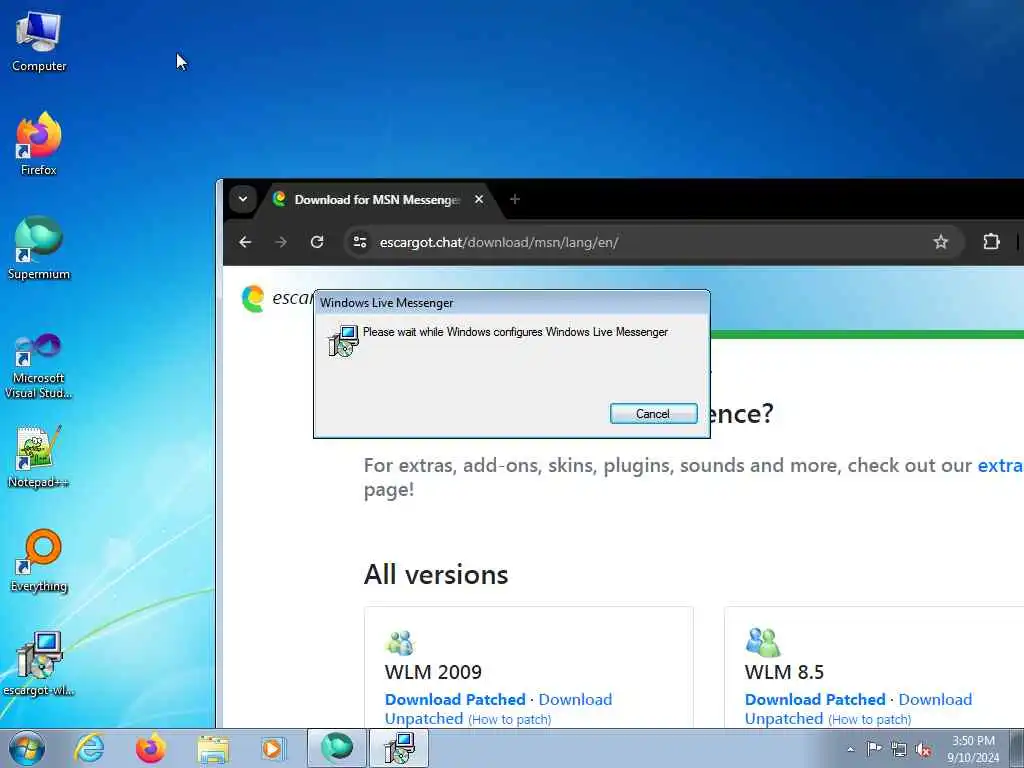1024x768 pixels.
Task: Open the browser extensions puzzle icon
Action: coord(991,242)
